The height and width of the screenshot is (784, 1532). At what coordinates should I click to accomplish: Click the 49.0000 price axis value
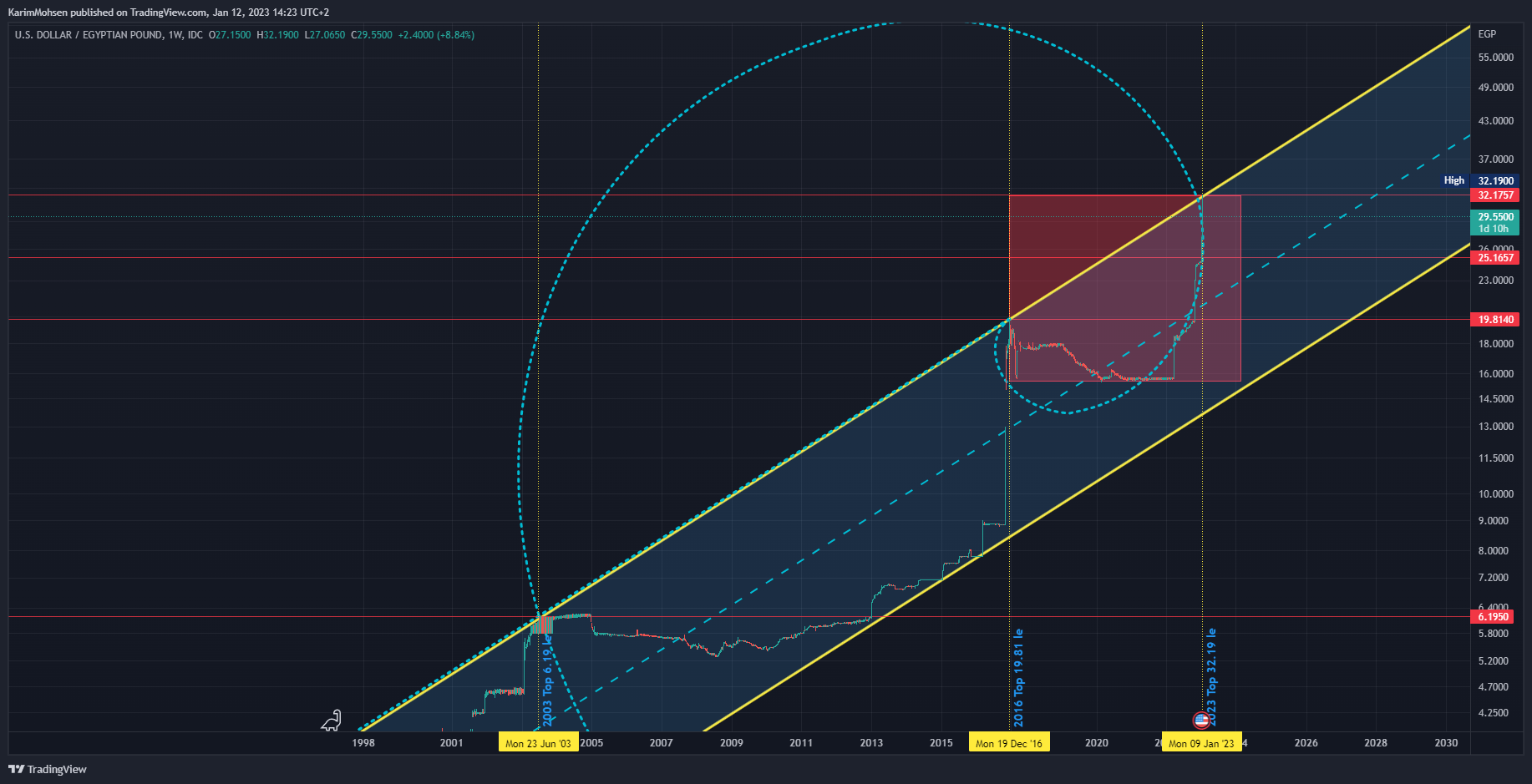1496,88
